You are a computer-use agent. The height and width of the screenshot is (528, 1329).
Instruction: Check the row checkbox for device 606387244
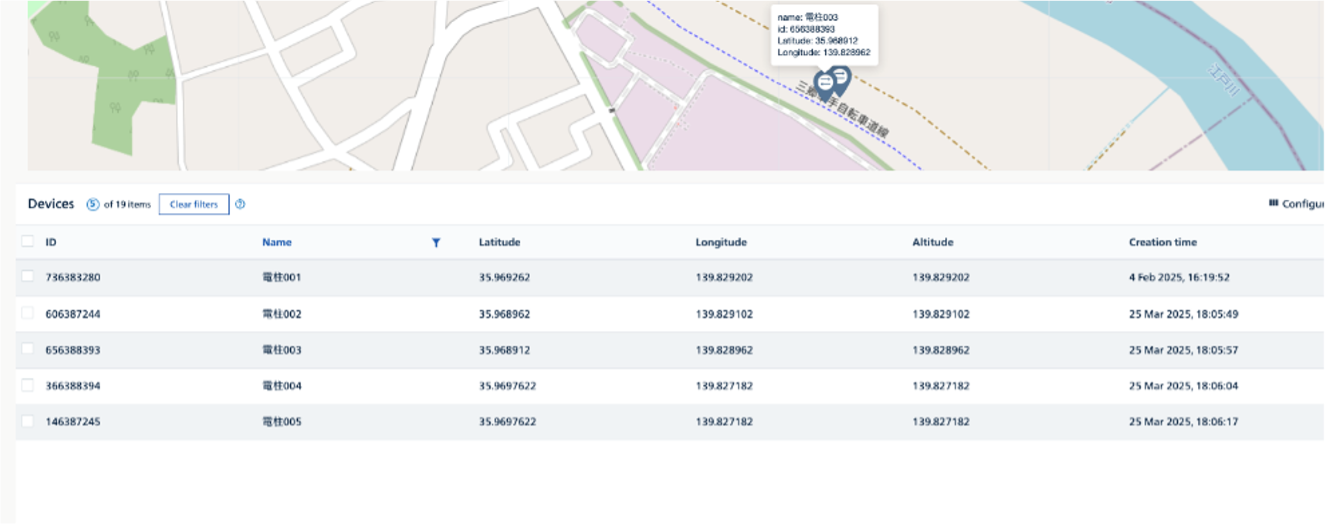pyautogui.click(x=27, y=314)
